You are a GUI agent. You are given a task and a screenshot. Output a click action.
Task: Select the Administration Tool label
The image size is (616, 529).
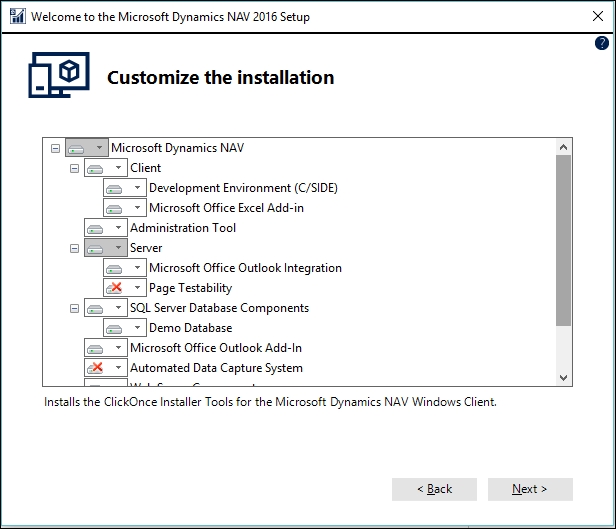click(183, 228)
